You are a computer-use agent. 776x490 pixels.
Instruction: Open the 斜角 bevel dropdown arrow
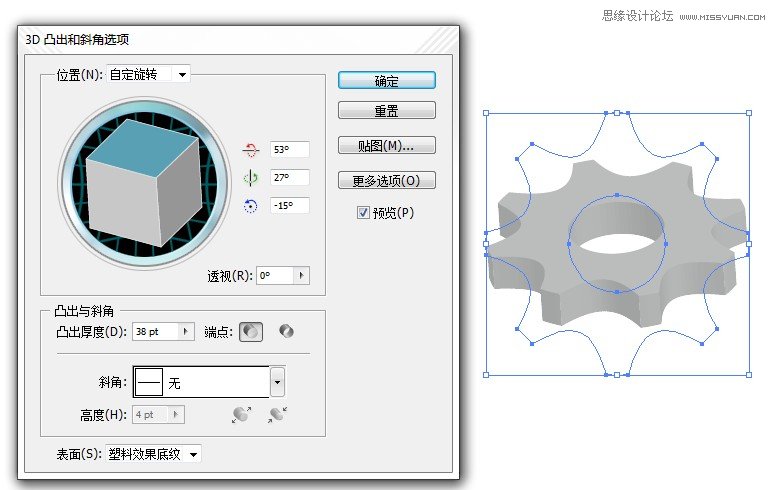click(277, 382)
